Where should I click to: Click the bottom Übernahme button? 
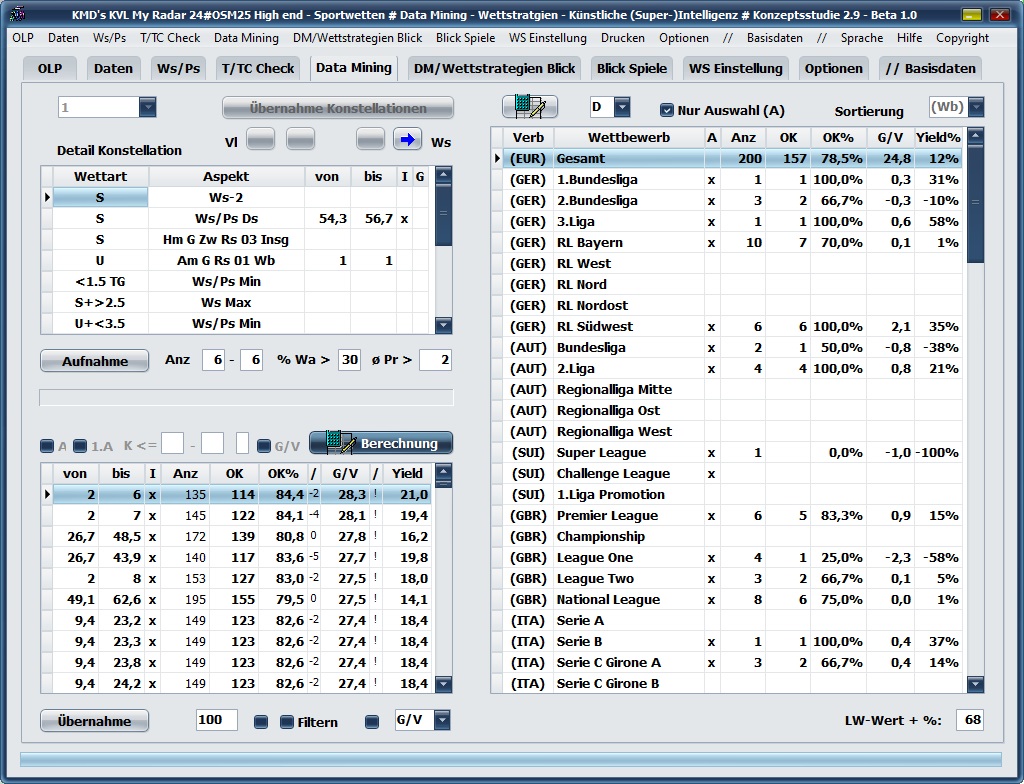coord(95,721)
